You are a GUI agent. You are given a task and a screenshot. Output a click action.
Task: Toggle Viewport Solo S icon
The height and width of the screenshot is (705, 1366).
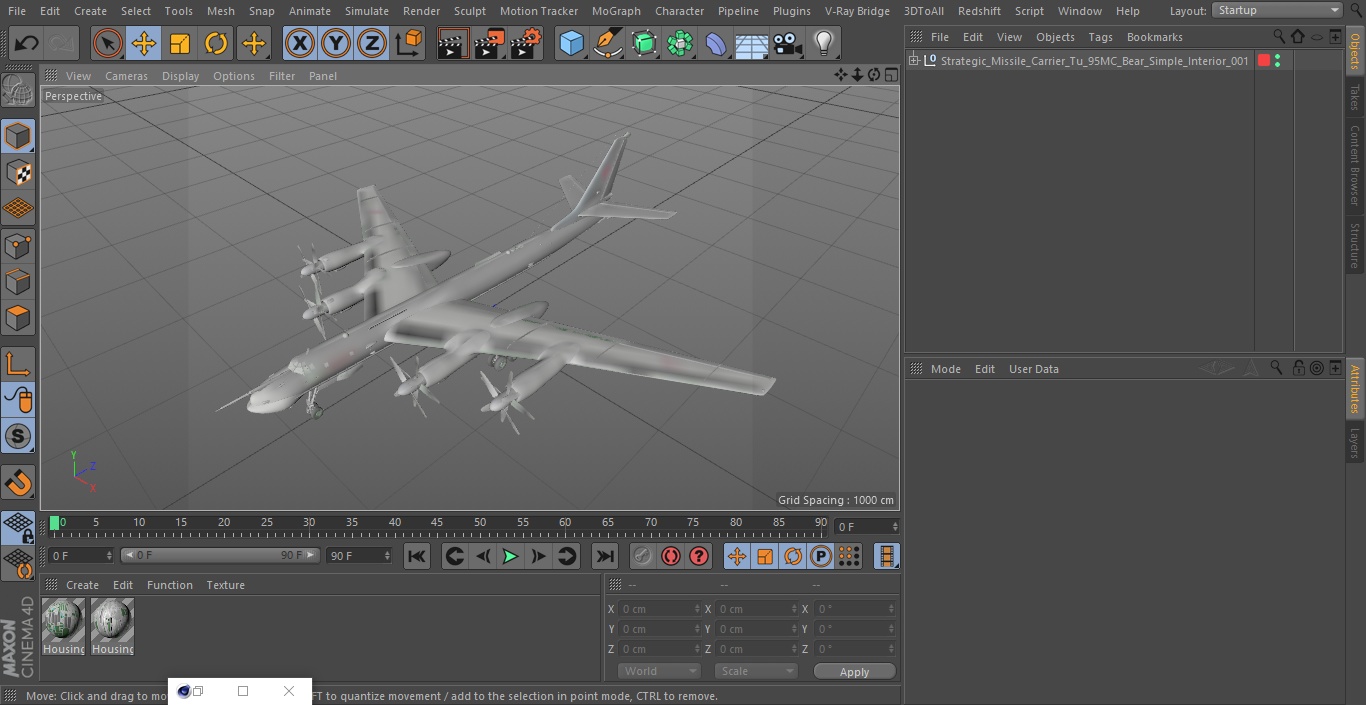point(18,436)
